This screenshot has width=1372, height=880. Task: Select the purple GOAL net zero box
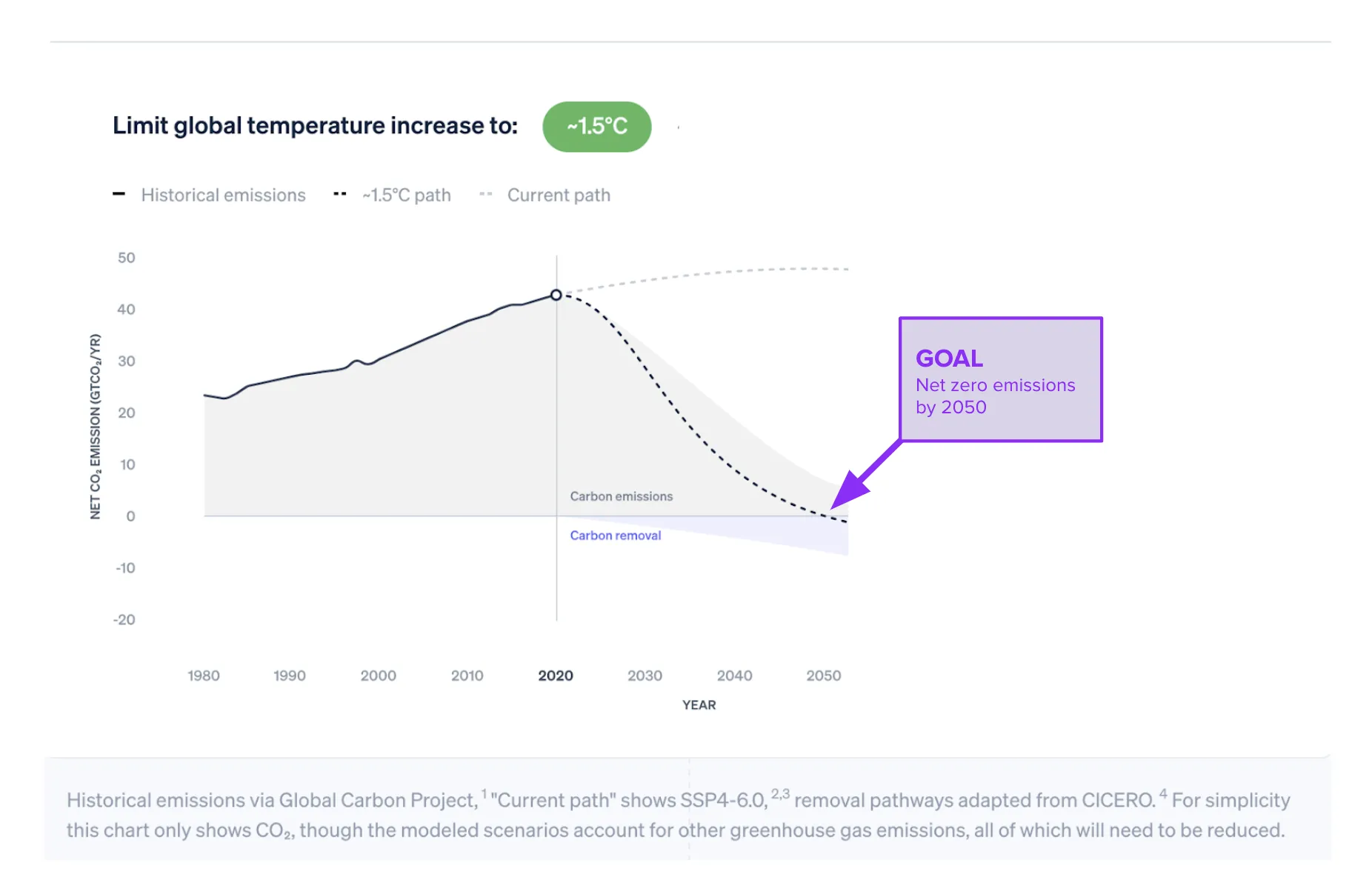pyautogui.click(x=1000, y=379)
